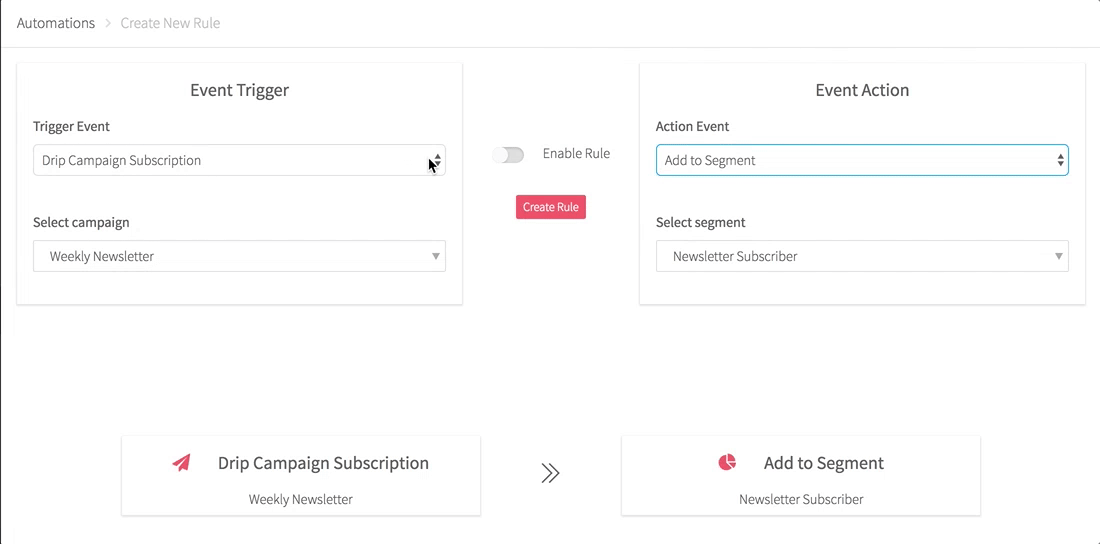Screen dimensions: 1100x544
Task: Click the paper plane icon for Drip Campaign
Action: coord(181,463)
